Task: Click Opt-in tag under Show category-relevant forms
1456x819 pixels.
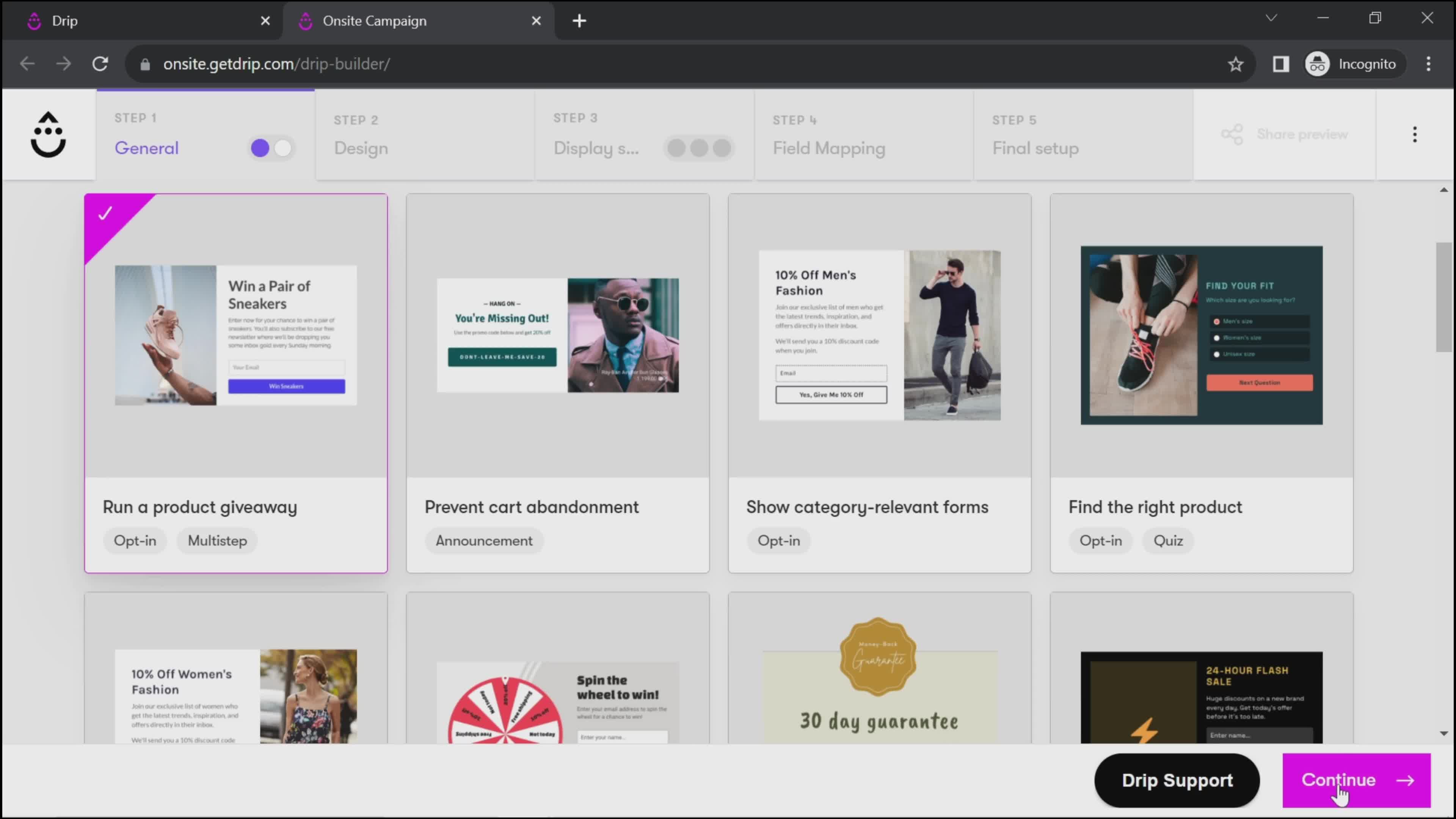Action: 778,541
